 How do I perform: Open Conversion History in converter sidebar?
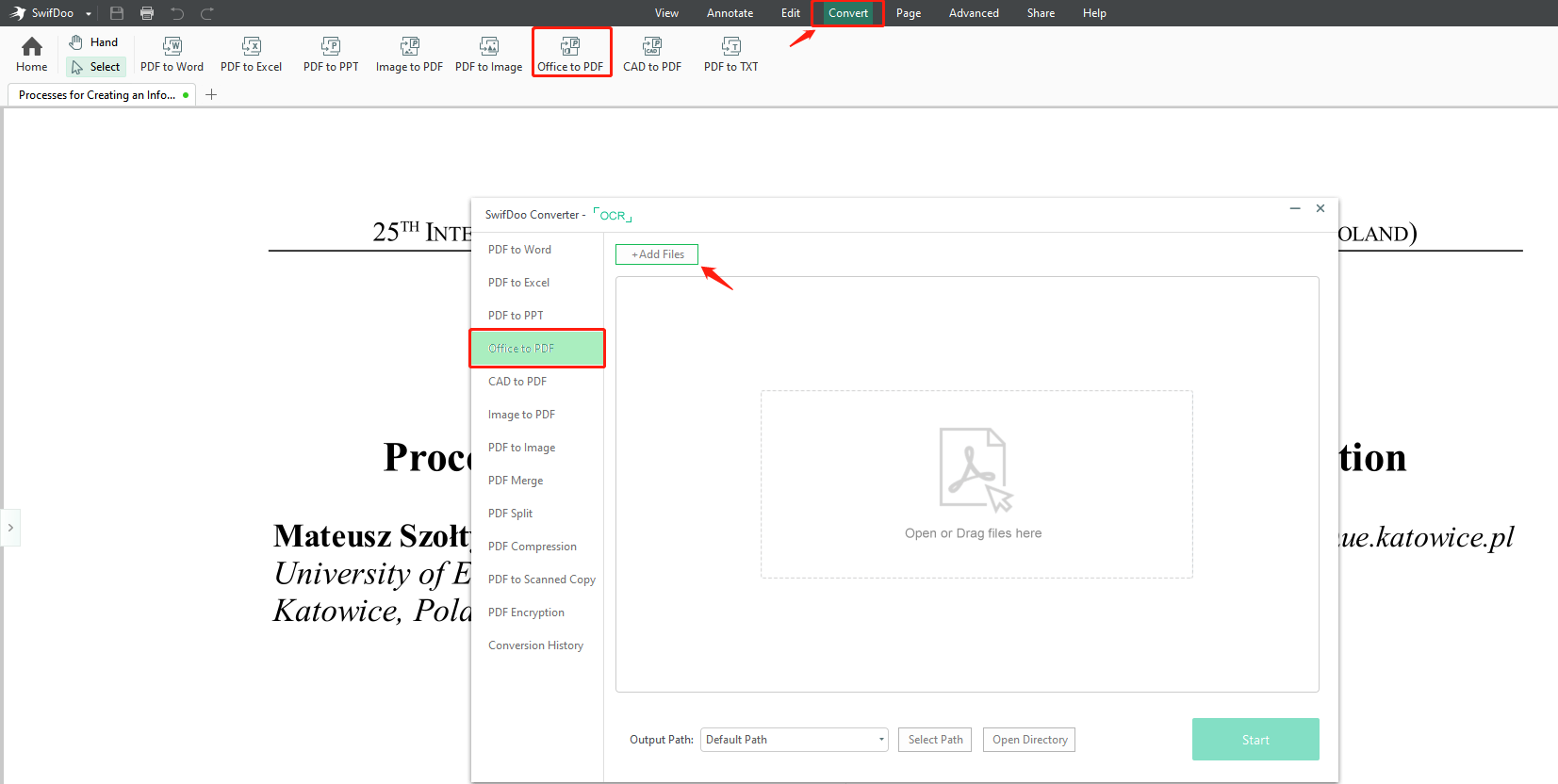(x=537, y=645)
